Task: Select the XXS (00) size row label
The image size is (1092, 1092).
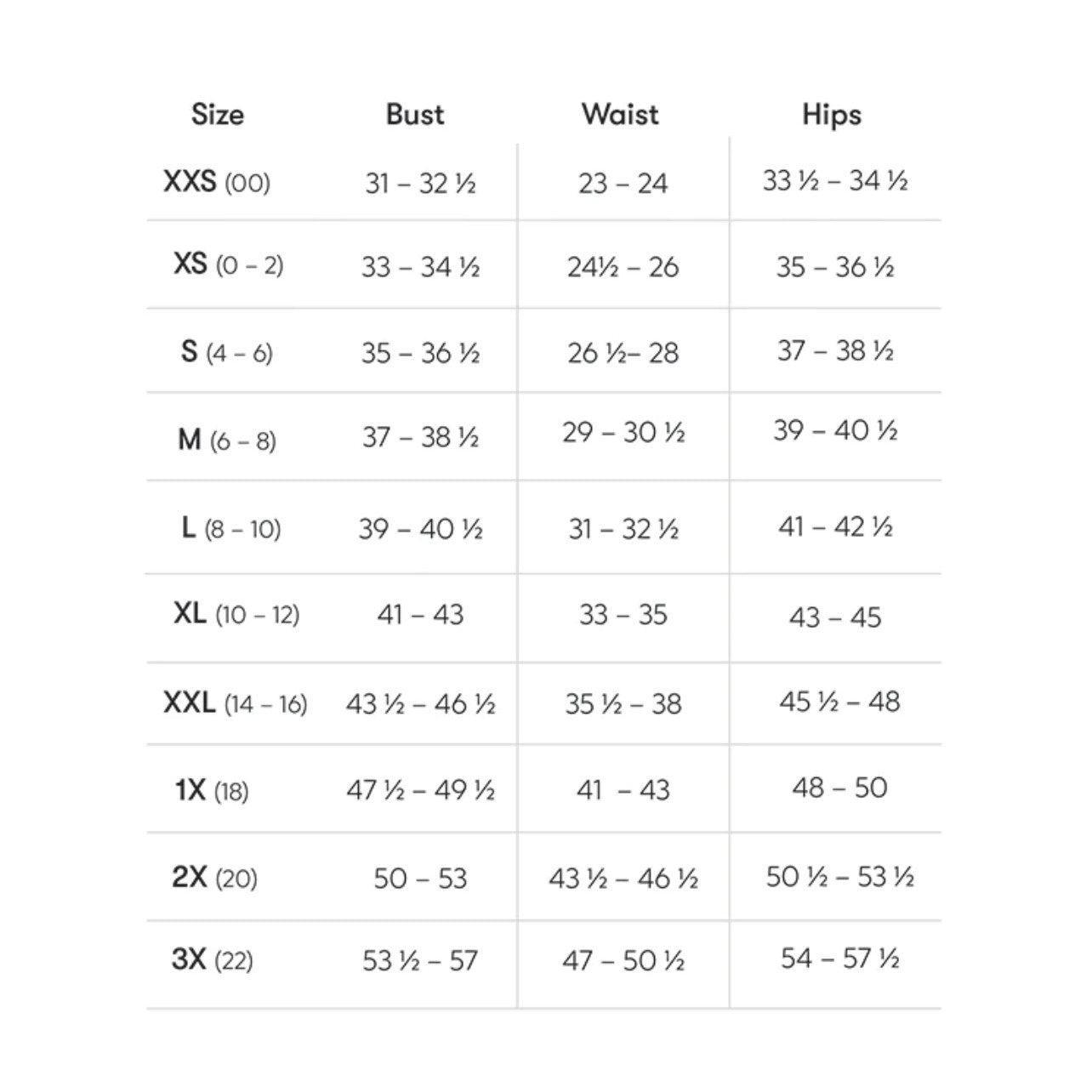Action: (217, 182)
